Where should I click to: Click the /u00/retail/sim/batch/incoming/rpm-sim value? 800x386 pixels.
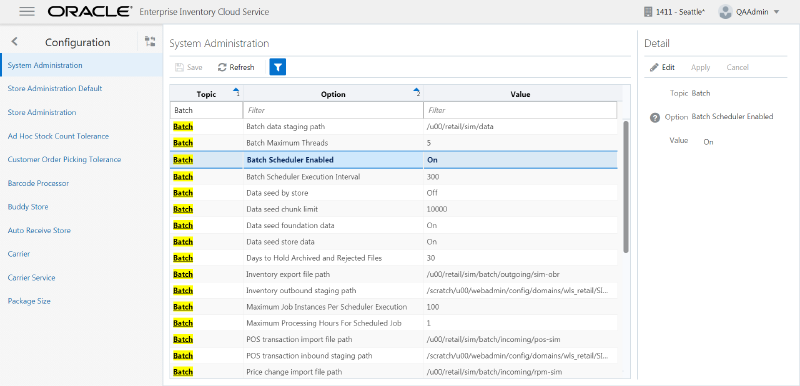click(494, 372)
